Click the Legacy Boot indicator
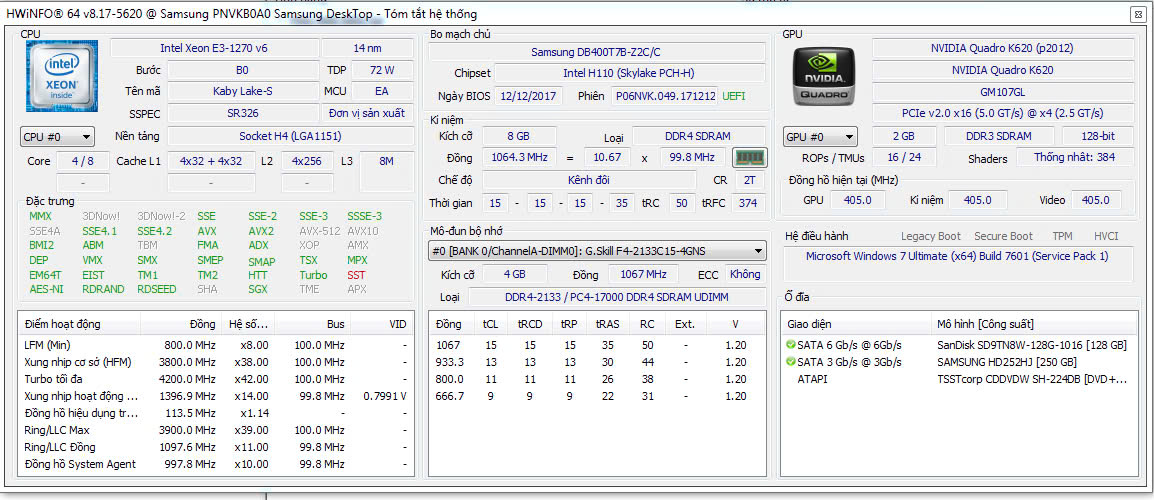This screenshot has height=500, width=1154. tap(931, 236)
